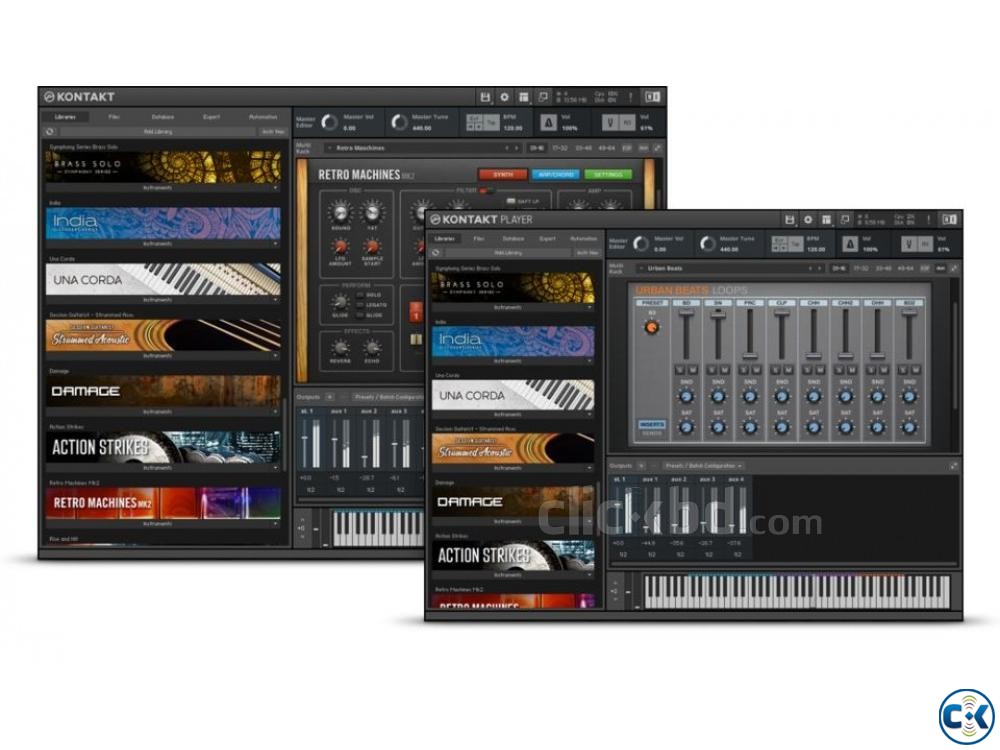
Task: Click refresh library icon in Kontakt window
Action: click(50, 131)
